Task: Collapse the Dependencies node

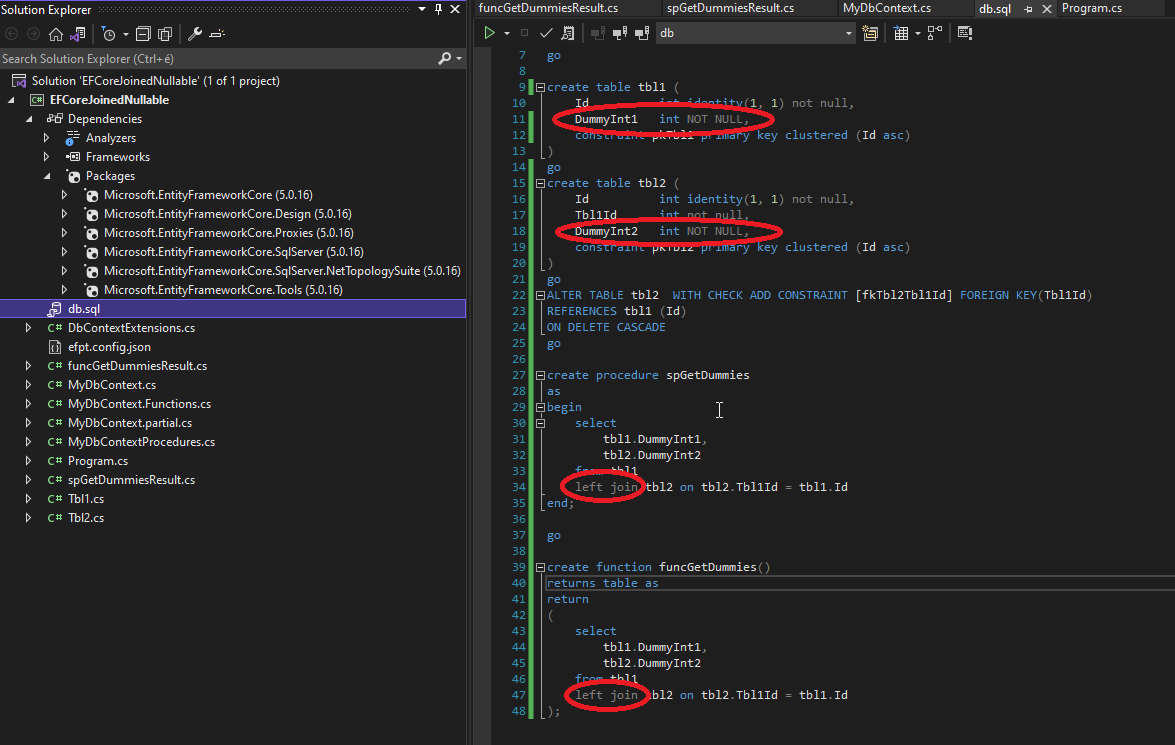Action: point(29,118)
